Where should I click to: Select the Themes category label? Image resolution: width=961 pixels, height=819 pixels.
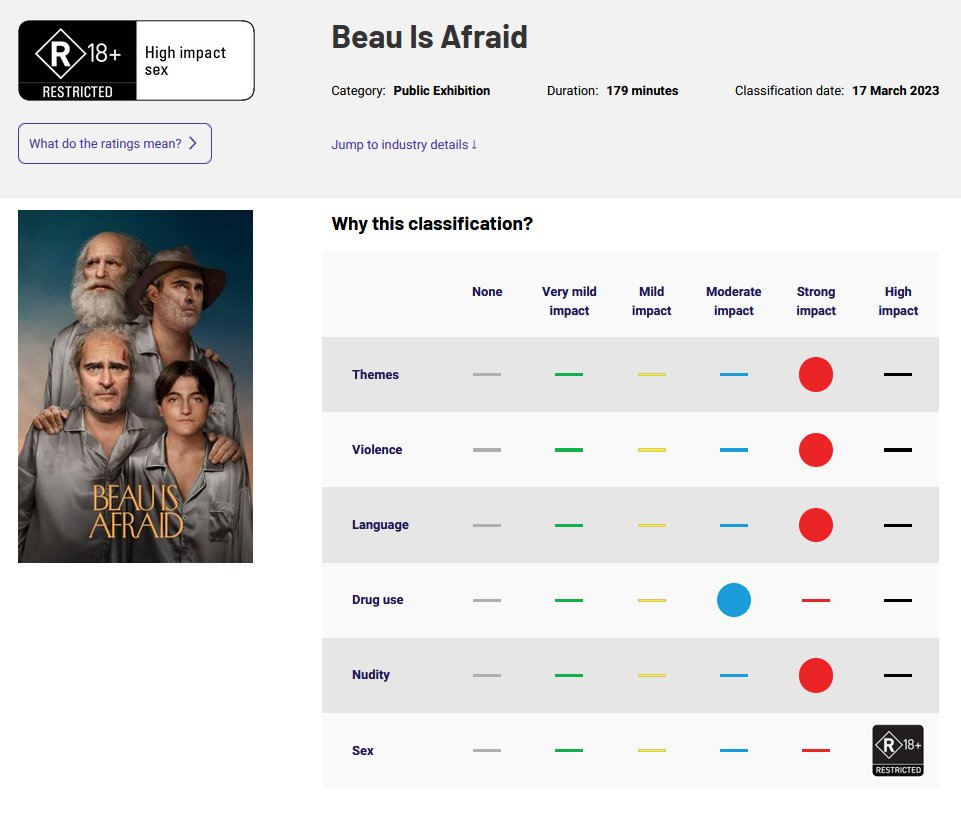click(375, 374)
